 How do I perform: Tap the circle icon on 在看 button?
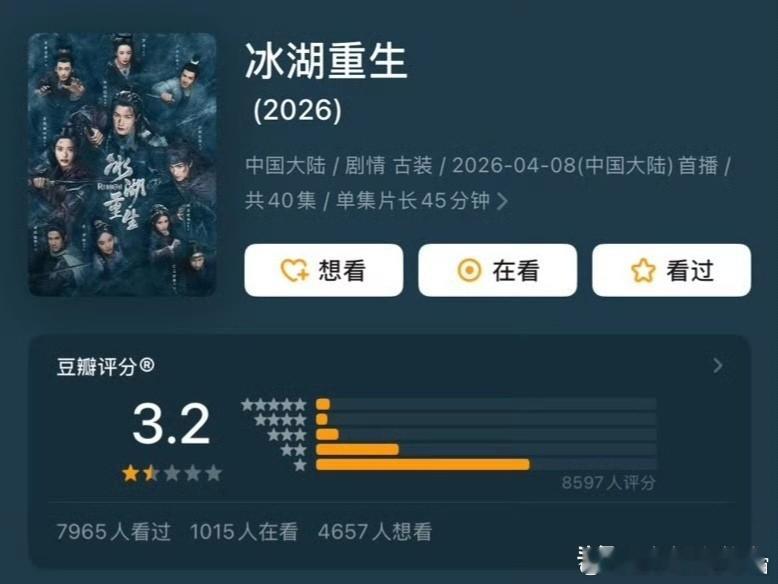tap(469, 270)
